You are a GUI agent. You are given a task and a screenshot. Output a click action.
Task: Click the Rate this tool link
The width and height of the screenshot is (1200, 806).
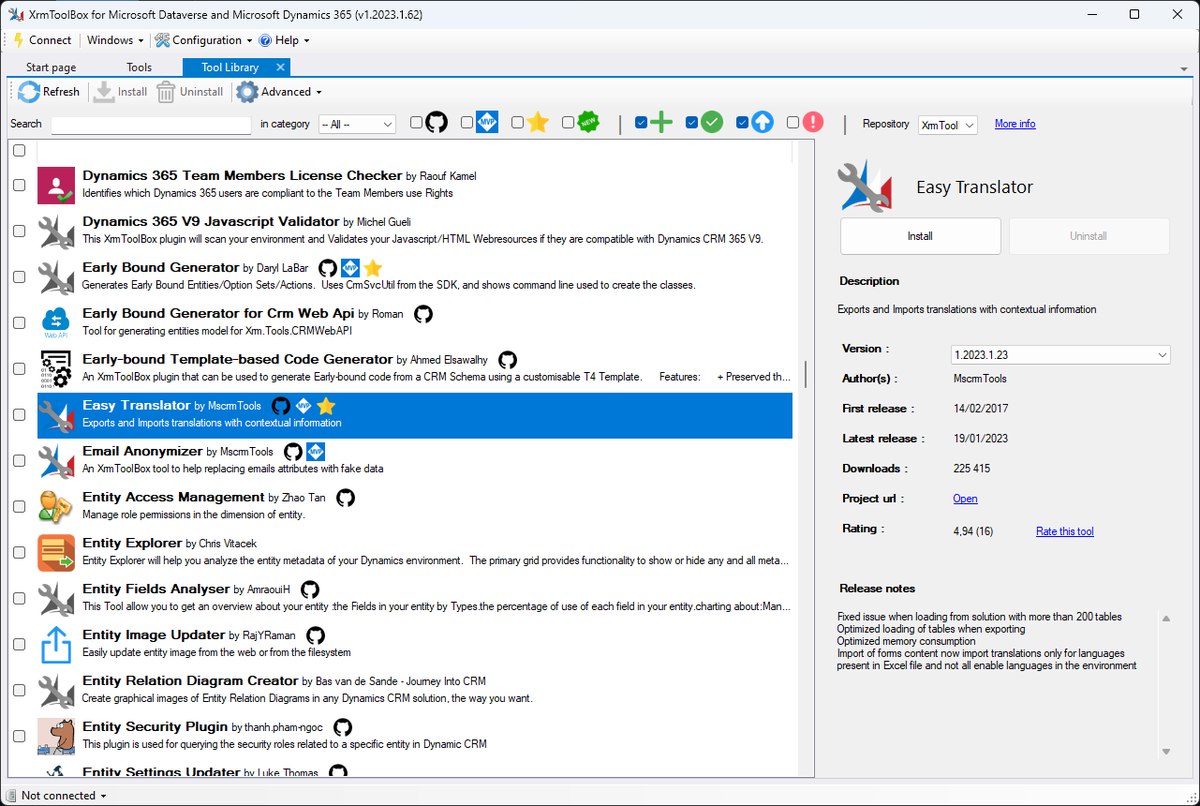coord(1065,532)
